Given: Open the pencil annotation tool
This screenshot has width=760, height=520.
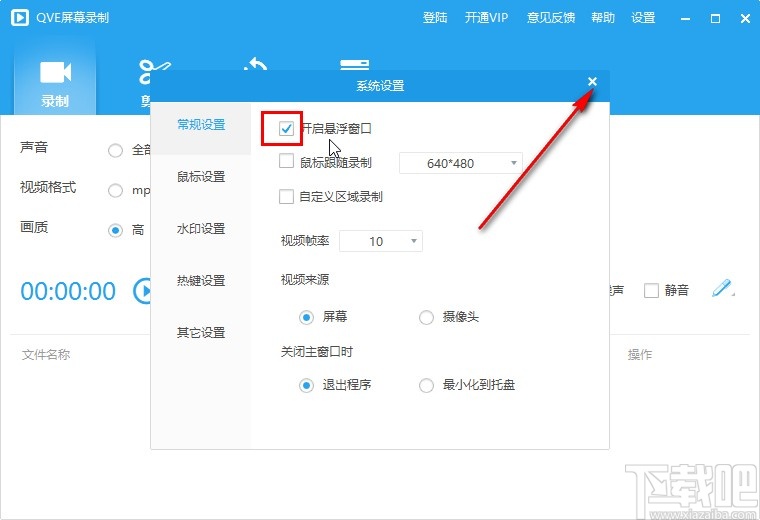Looking at the screenshot, I should tap(723, 288).
